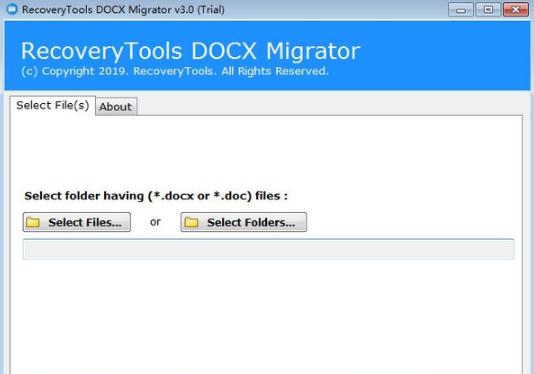Switch to the Select File(s) tab
Screen dimensions: 534x374
pos(52,106)
